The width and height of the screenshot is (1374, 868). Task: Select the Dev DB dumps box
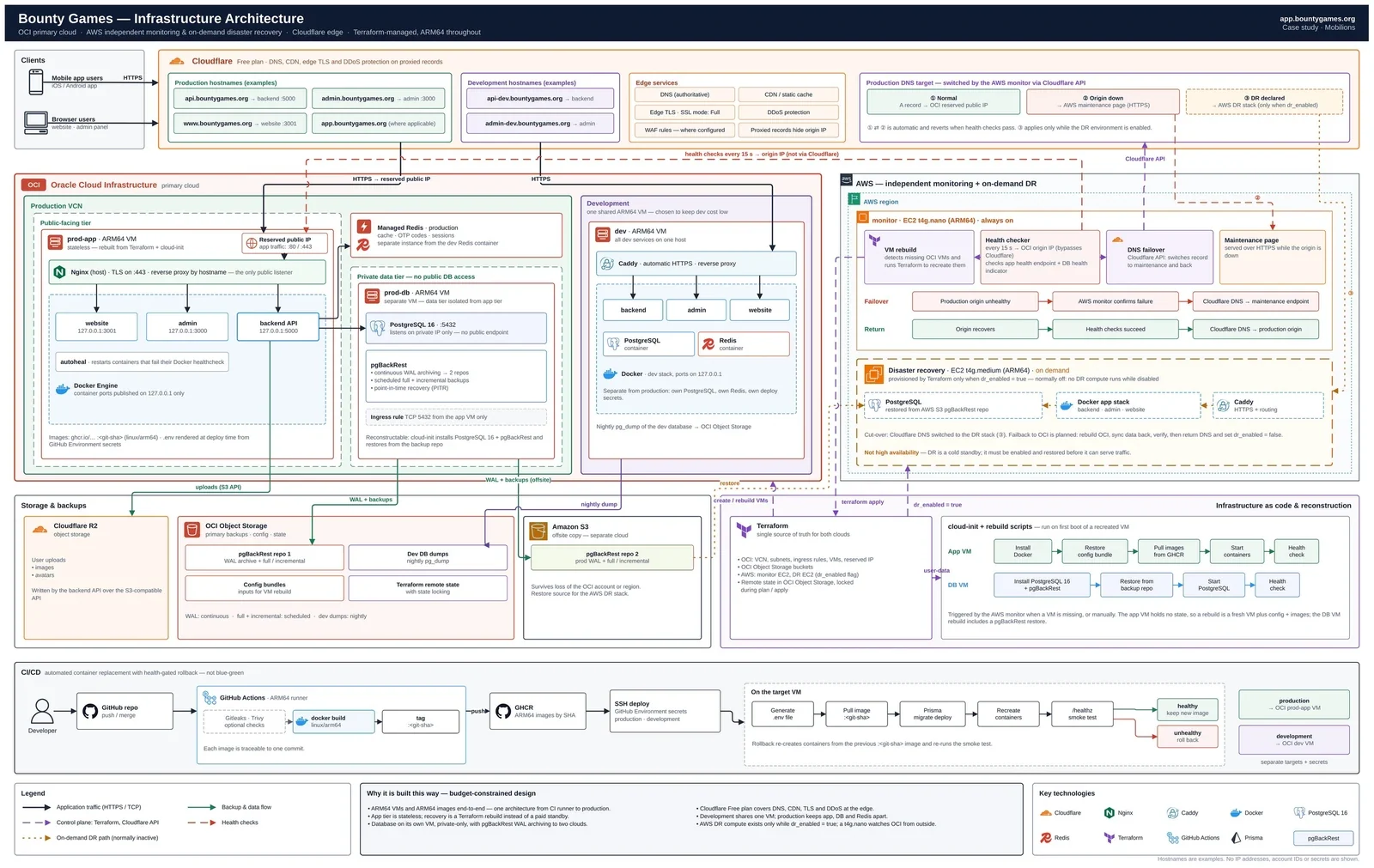pos(428,557)
